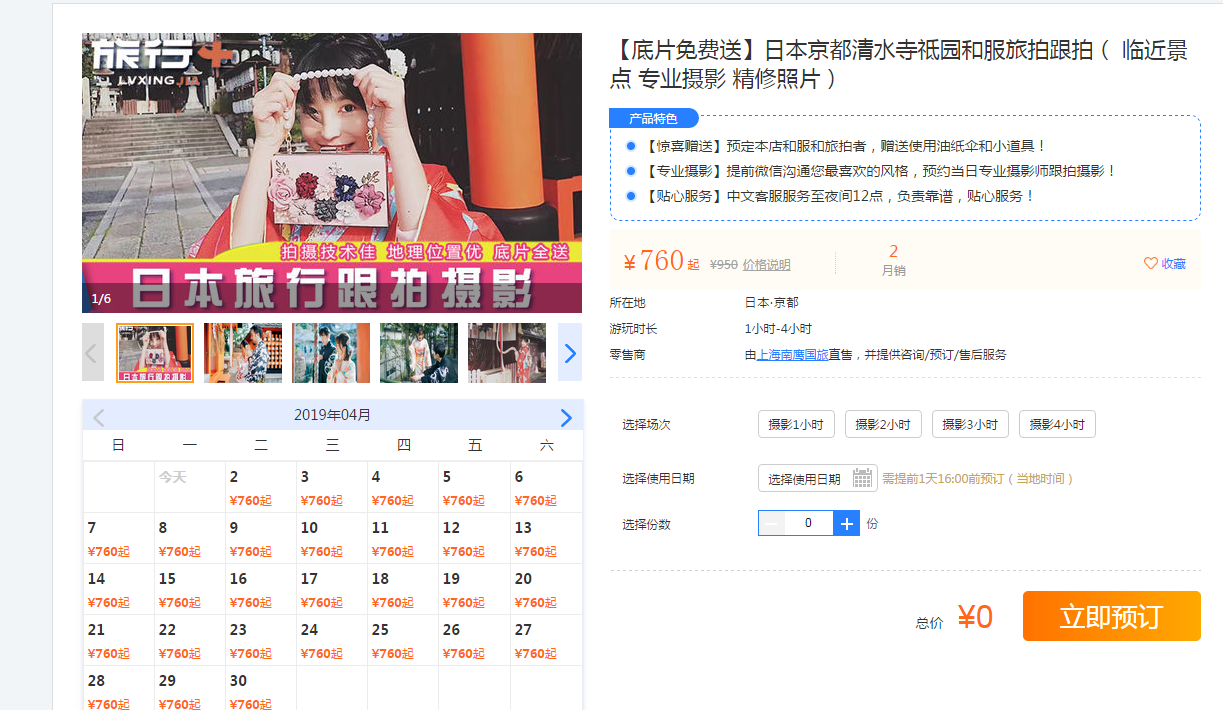
Task: Show previous thumbnails with left arrow
Action: (x=92, y=353)
